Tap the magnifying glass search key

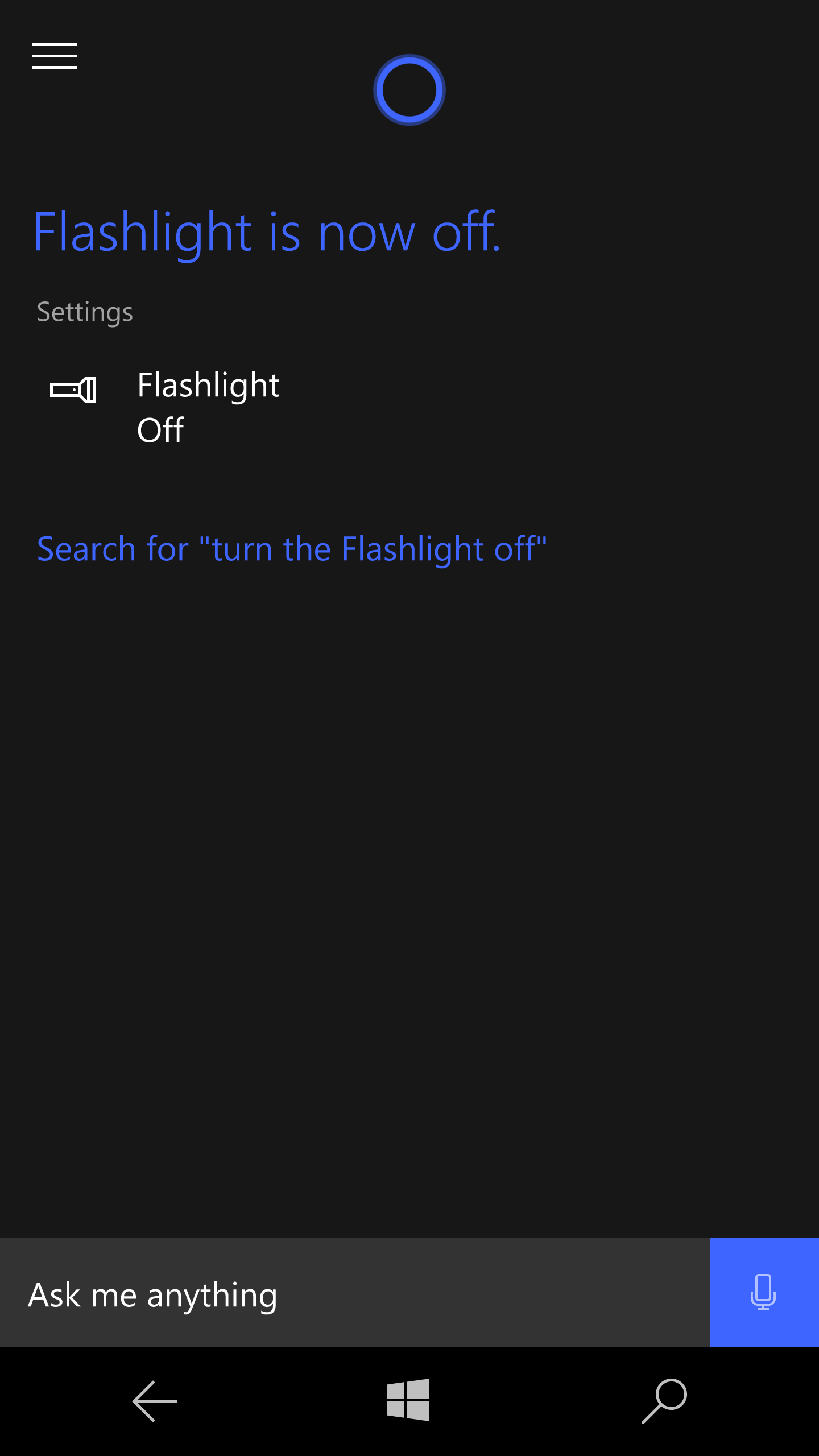[664, 1401]
